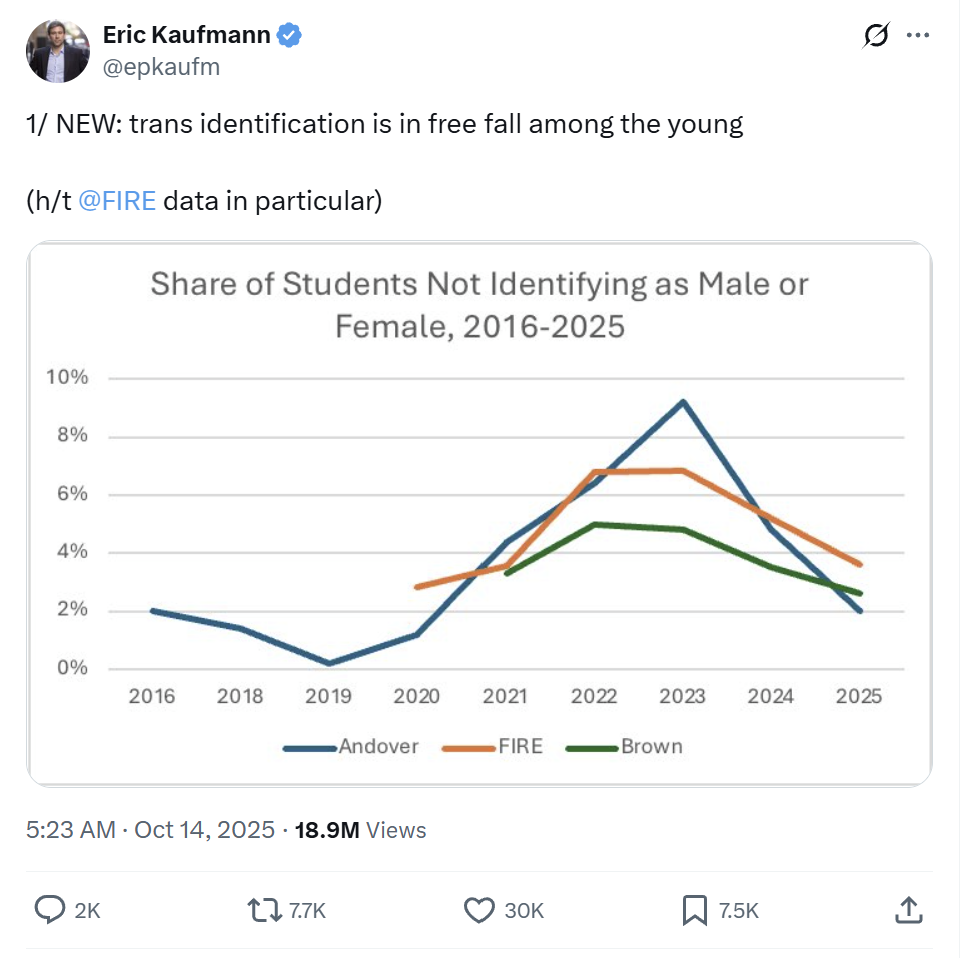Viewport: 960px width, 958px height.
Task: Open the reply composer via speech bubble icon
Action: (x=48, y=910)
